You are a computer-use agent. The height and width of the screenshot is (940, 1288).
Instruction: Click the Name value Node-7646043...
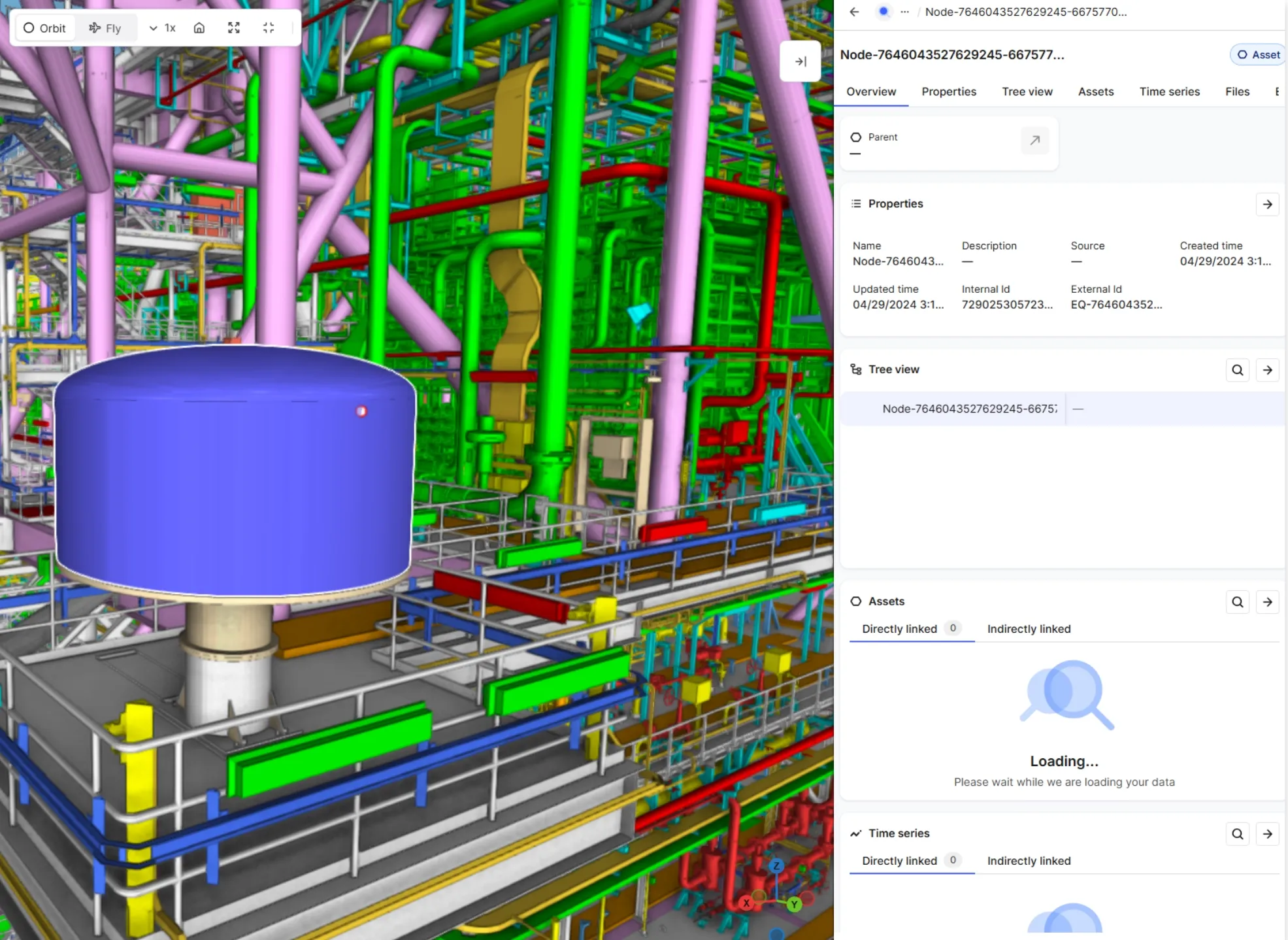898,261
